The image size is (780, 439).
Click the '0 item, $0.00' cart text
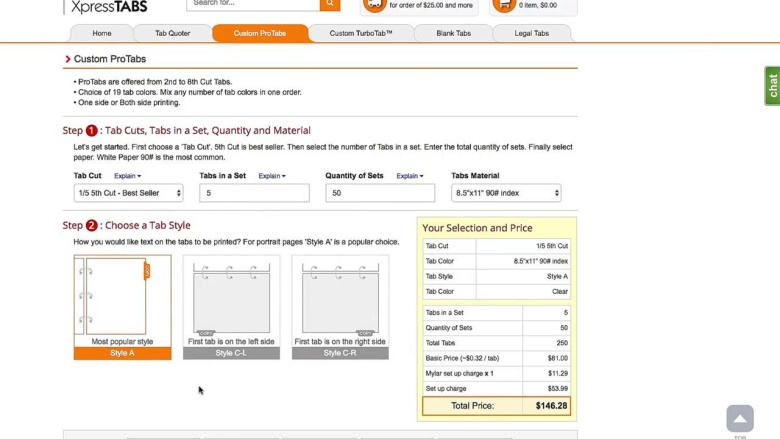coord(538,5)
